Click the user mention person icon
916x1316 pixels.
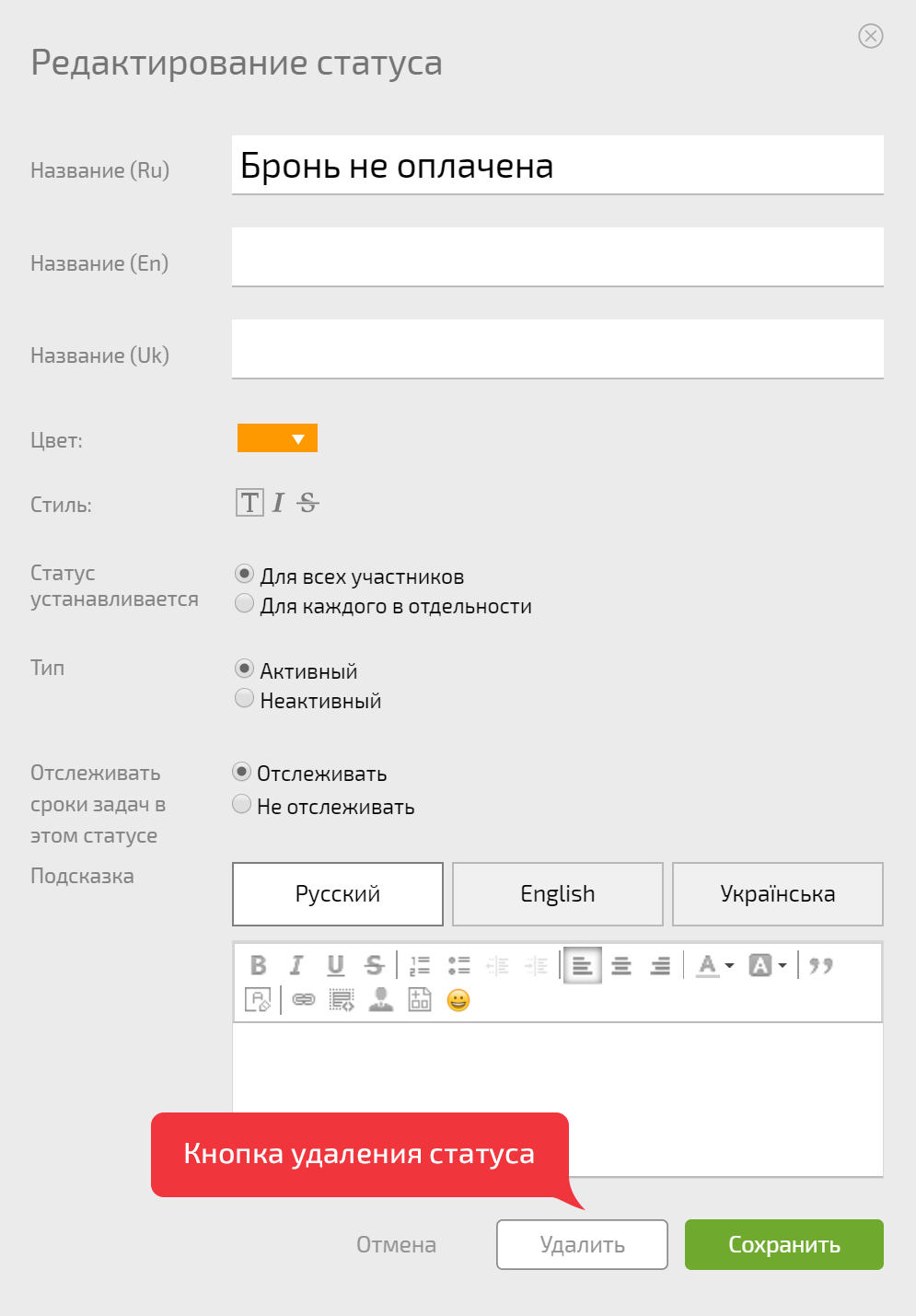click(x=381, y=999)
